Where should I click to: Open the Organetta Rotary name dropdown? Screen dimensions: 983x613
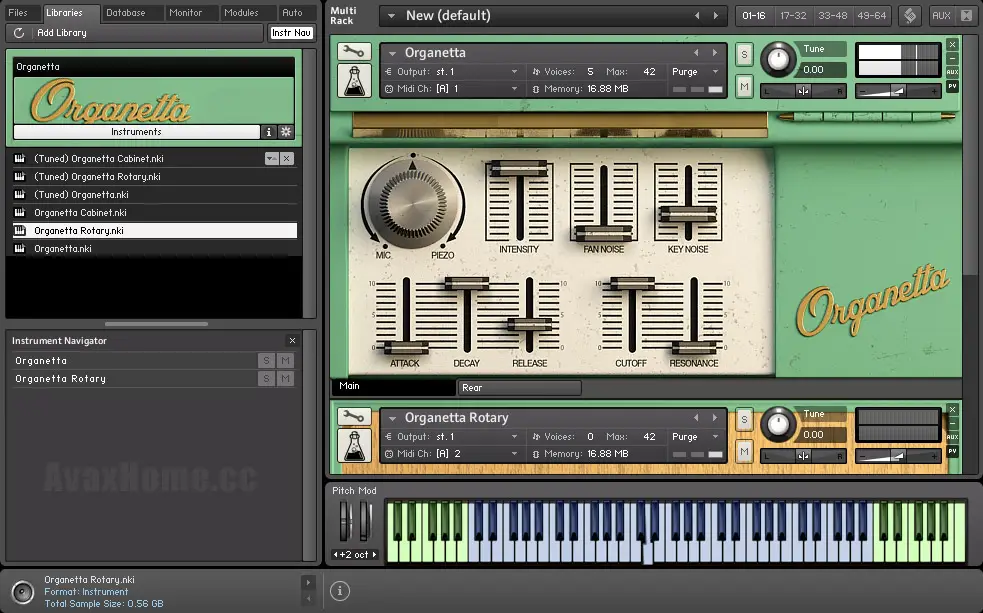tap(392, 418)
